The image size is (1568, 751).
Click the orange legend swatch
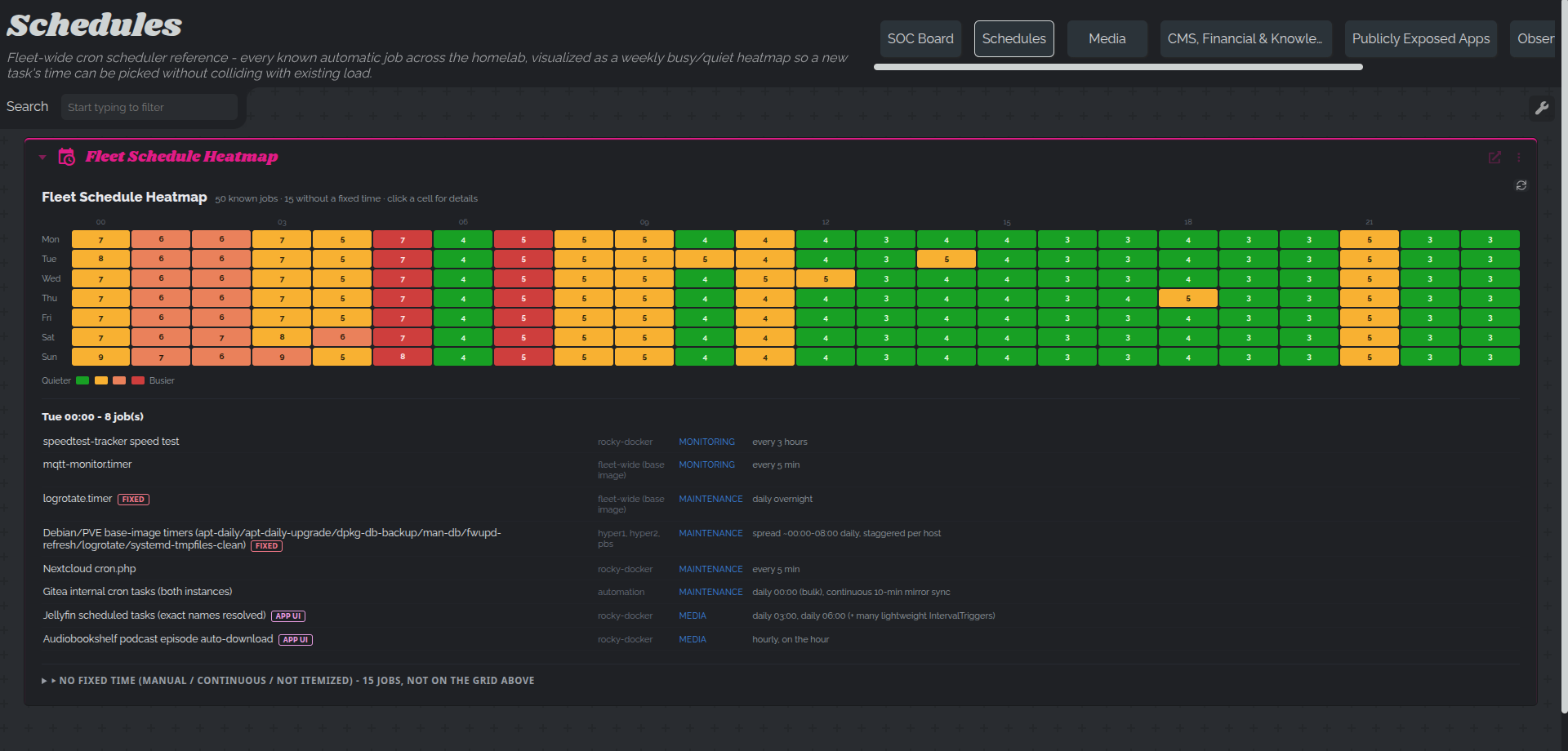pyautogui.click(x=119, y=380)
